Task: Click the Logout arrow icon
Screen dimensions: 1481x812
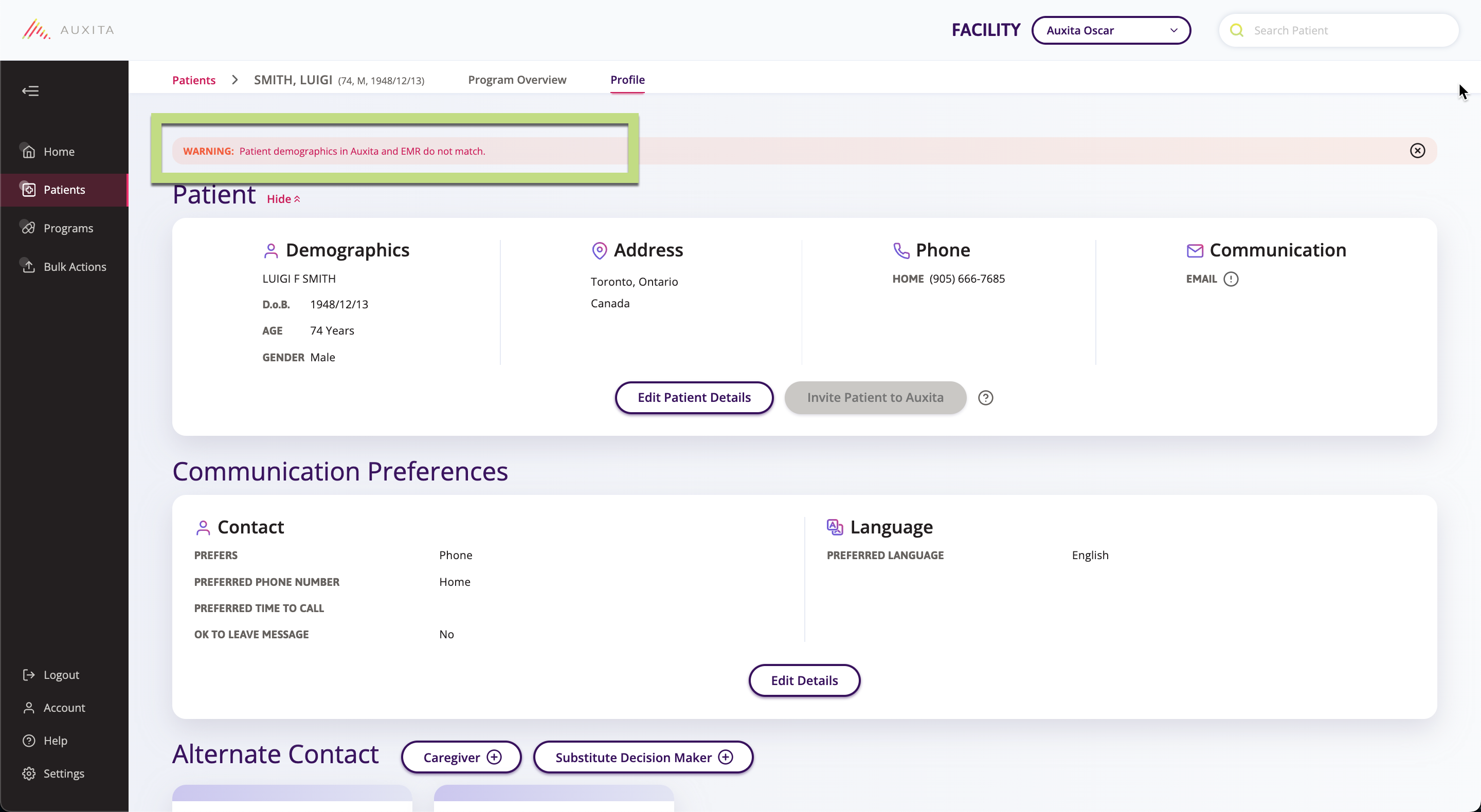Action: pyautogui.click(x=29, y=675)
